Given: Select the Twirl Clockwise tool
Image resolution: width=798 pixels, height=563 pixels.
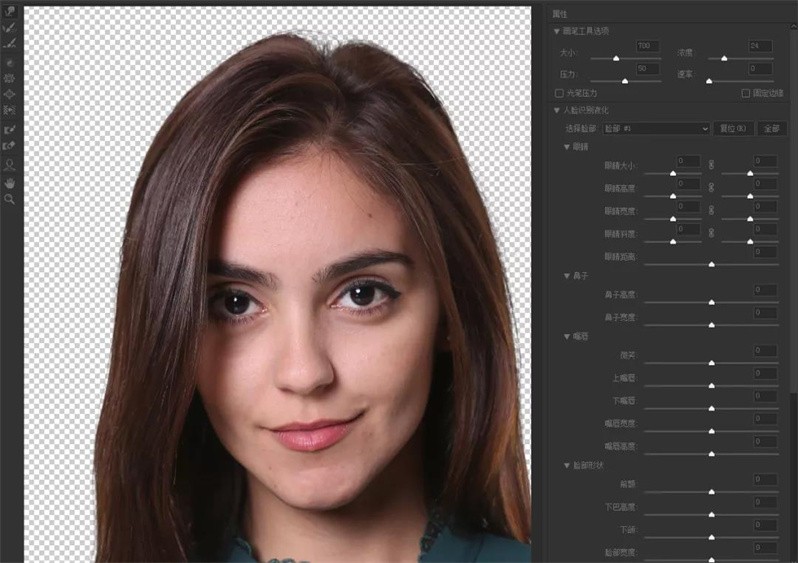Looking at the screenshot, I should 9,63.
